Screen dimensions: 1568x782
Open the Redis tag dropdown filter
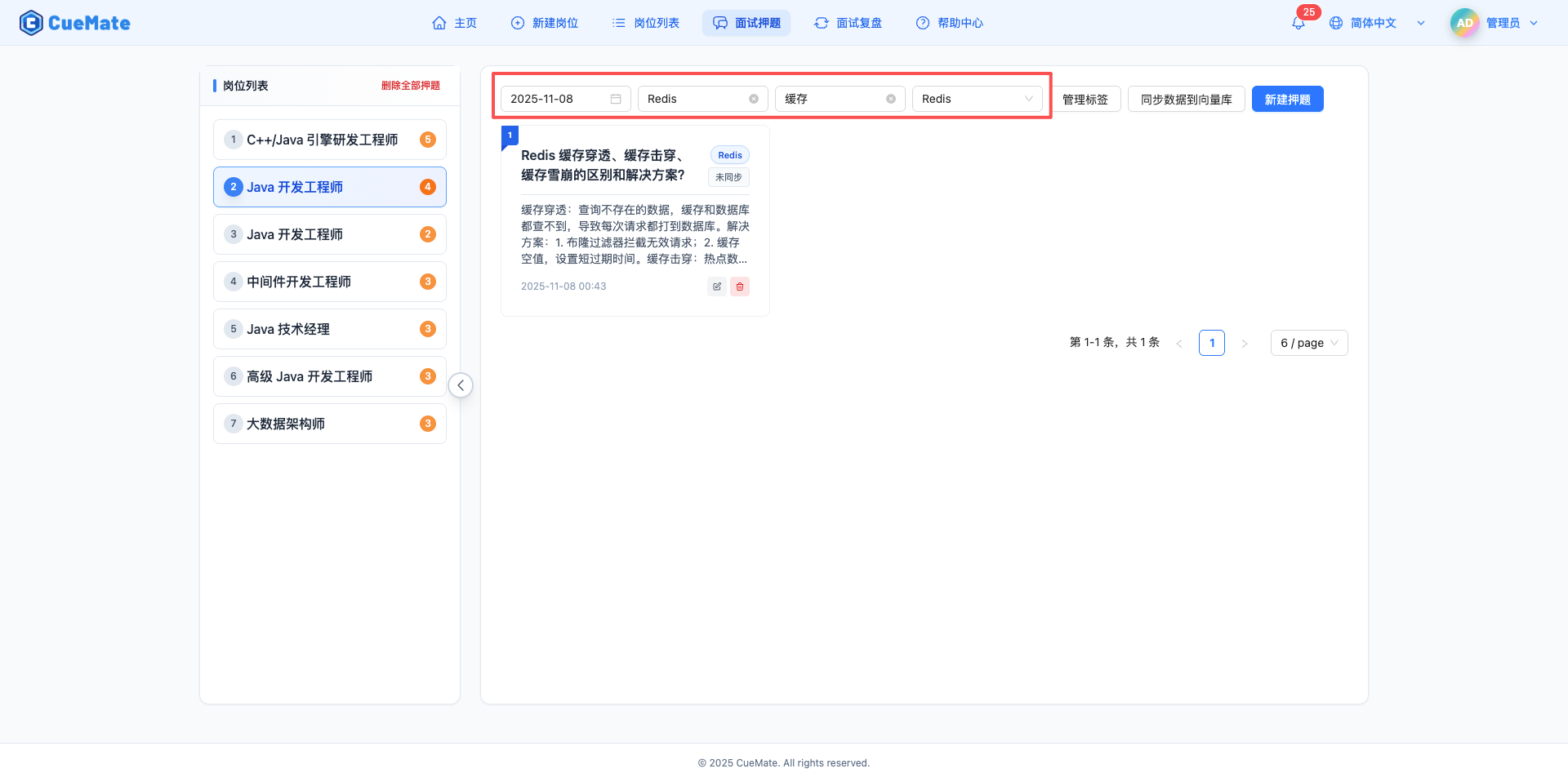pyautogui.click(x=977, y=98)
